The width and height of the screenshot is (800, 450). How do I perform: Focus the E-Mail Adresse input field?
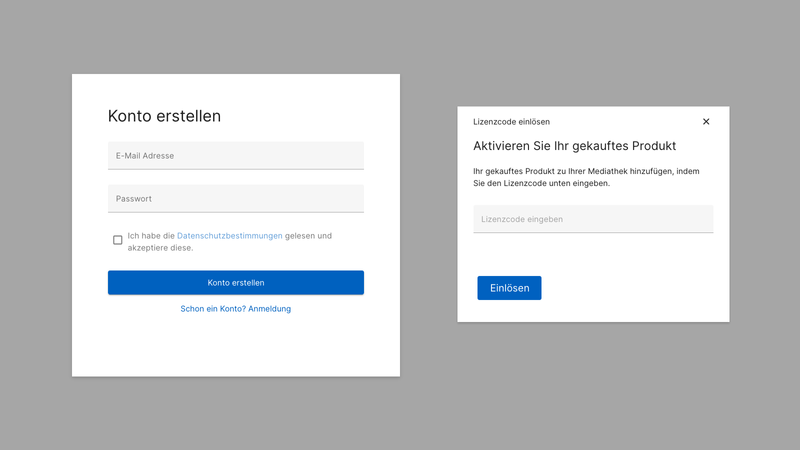(x=235, y=156)
